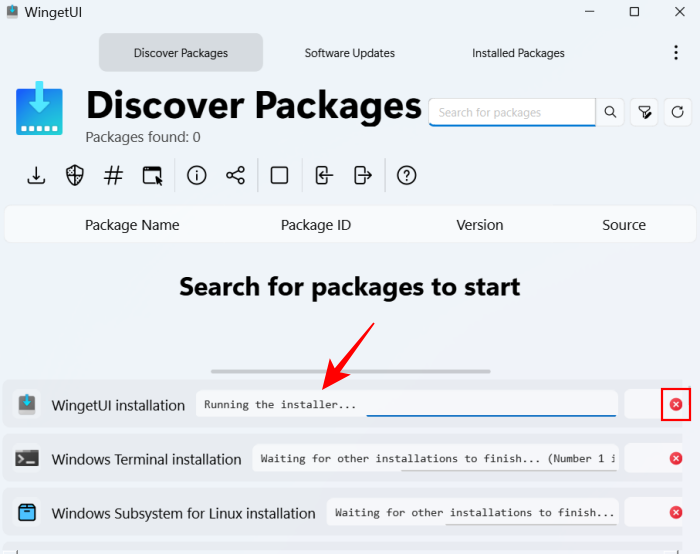This screenshot has width=700, height=554.
Task: Click the installation queue resize handle bar
Action: pos(350,371)
